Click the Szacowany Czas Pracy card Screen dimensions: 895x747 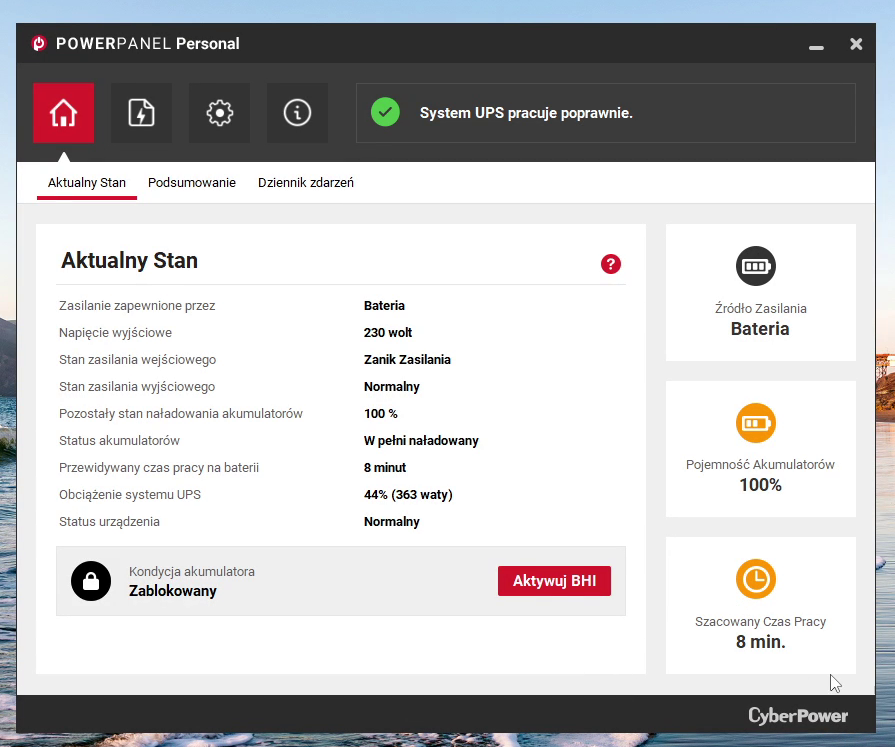pyautogui.click(x=760, y=605)
